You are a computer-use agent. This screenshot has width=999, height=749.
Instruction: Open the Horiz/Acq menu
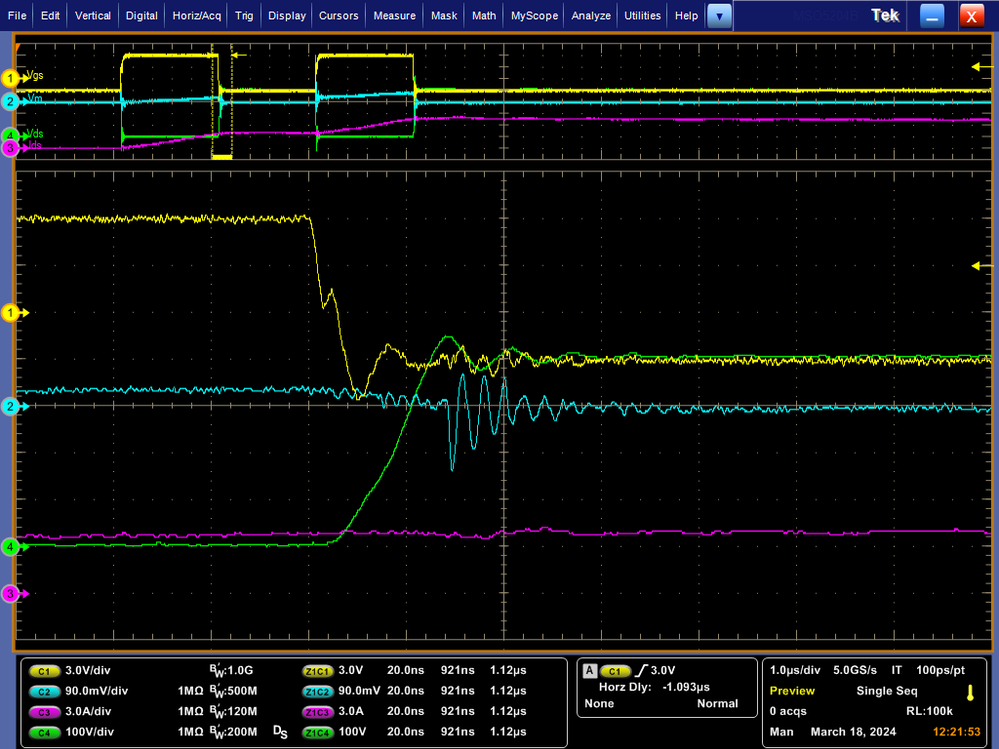(196, 15)
